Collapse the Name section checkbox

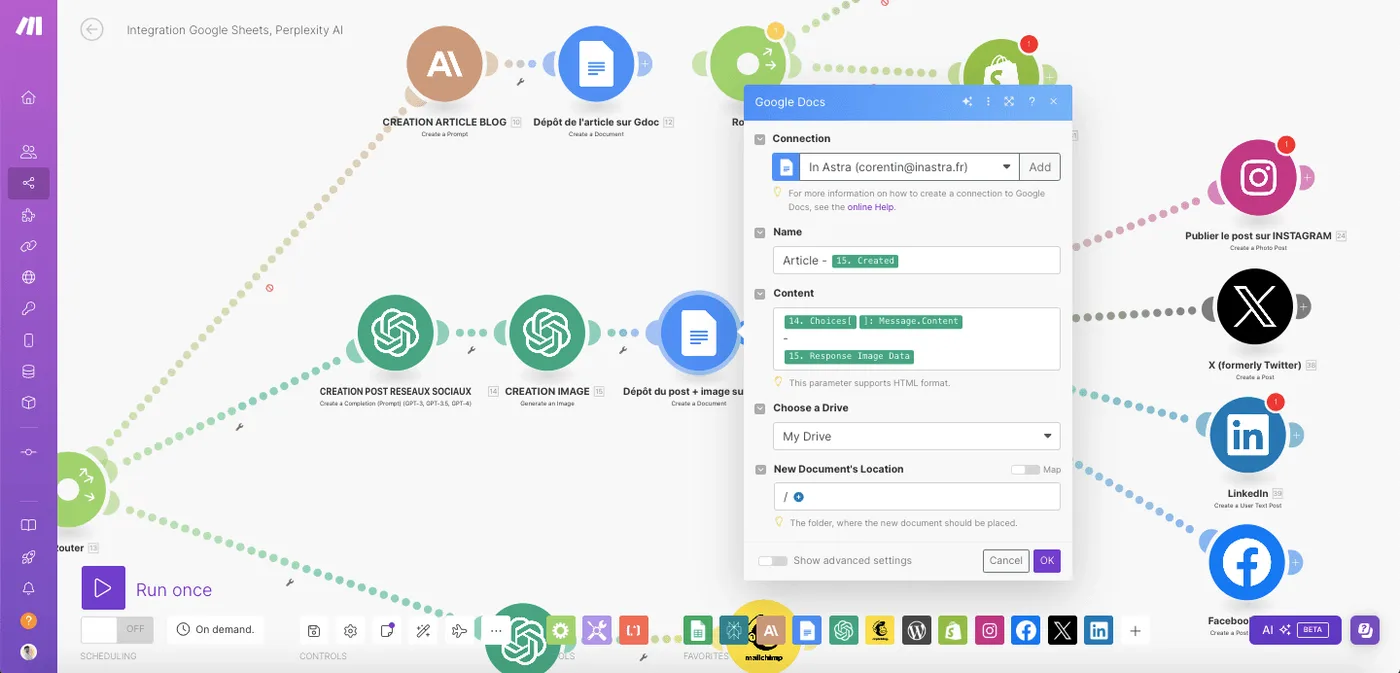[x=760, y=232]
